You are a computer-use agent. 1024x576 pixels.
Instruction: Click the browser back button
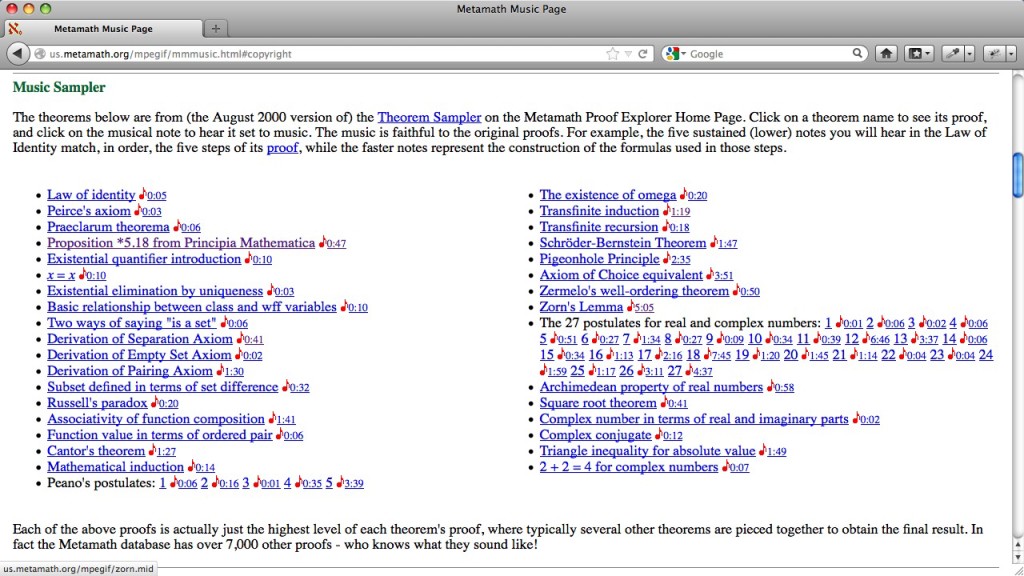(18, 54)
